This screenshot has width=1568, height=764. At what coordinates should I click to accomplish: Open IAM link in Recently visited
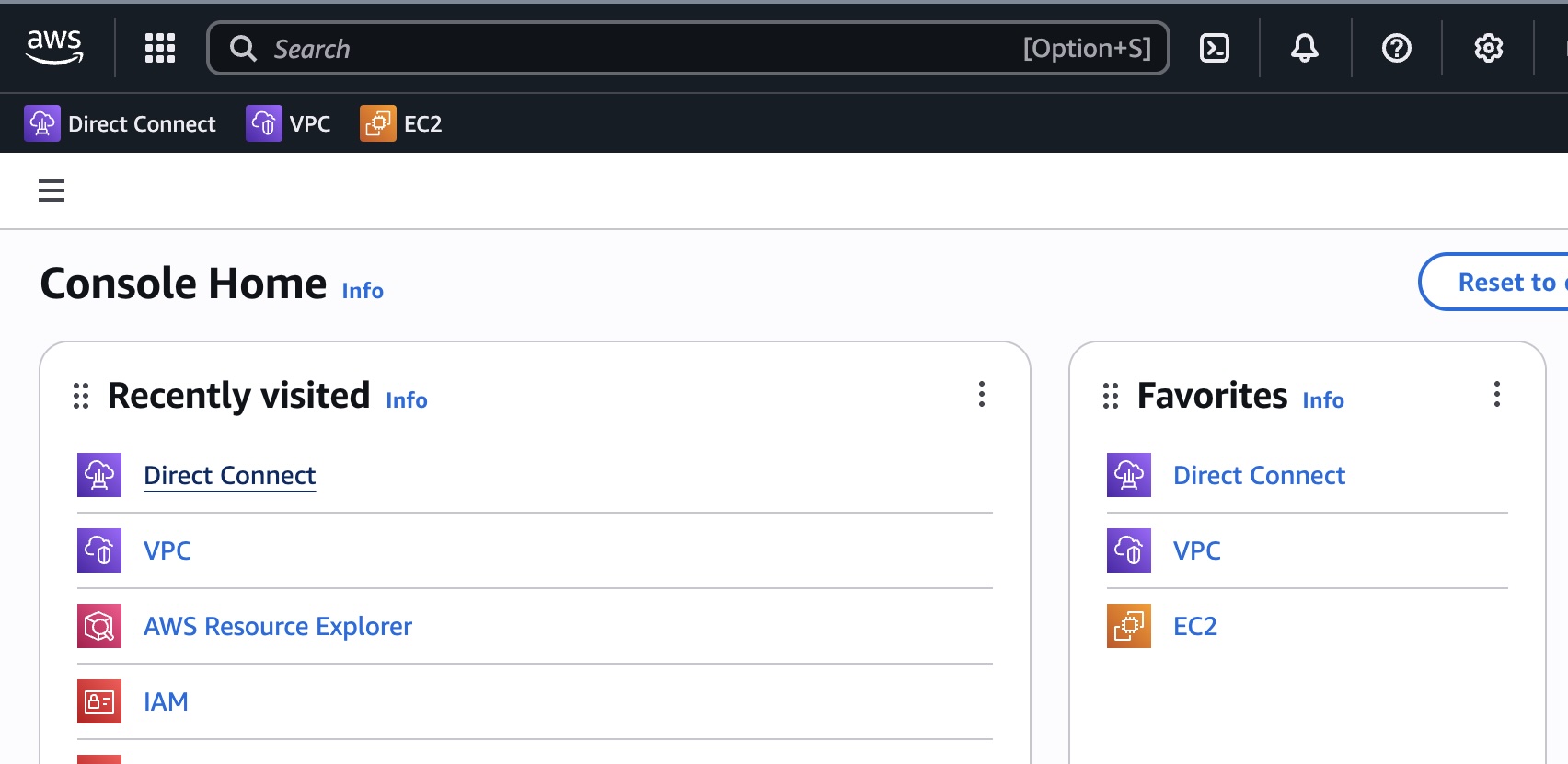tap(166, 701)
